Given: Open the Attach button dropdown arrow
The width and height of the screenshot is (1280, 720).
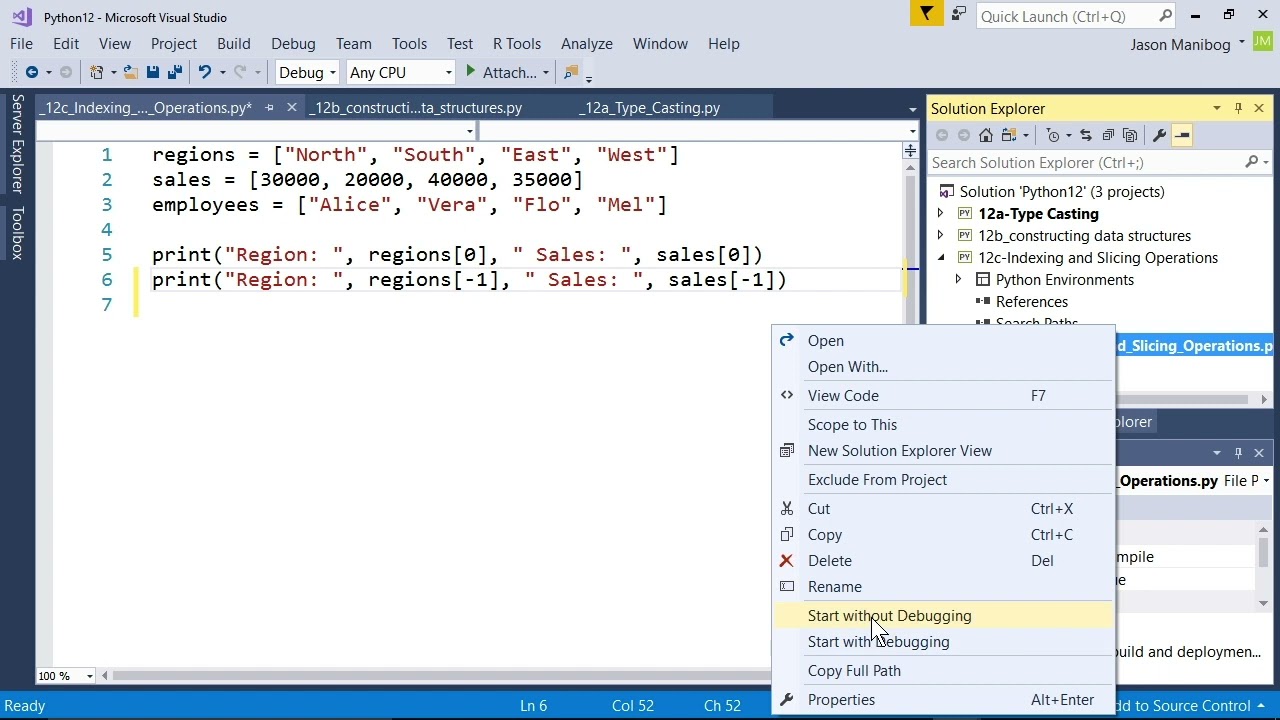Looking at the screenshot, I should point(545,72).
